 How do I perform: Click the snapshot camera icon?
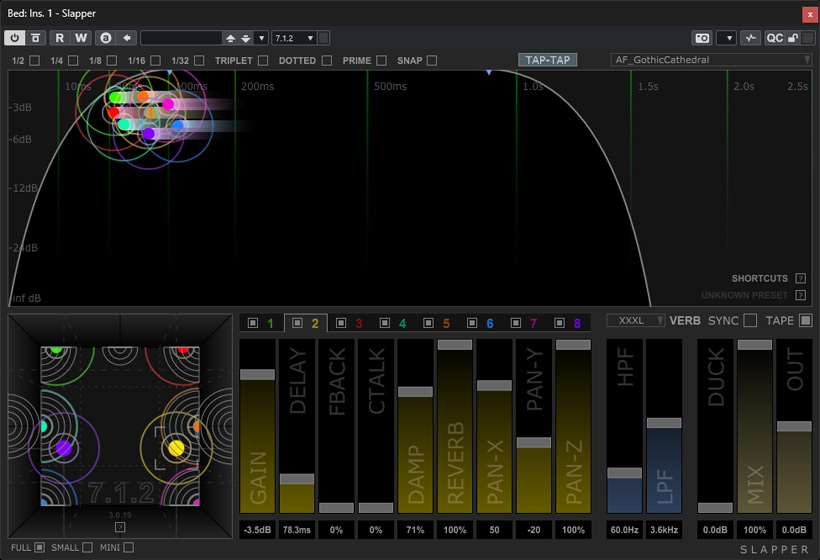coord(703,38)
